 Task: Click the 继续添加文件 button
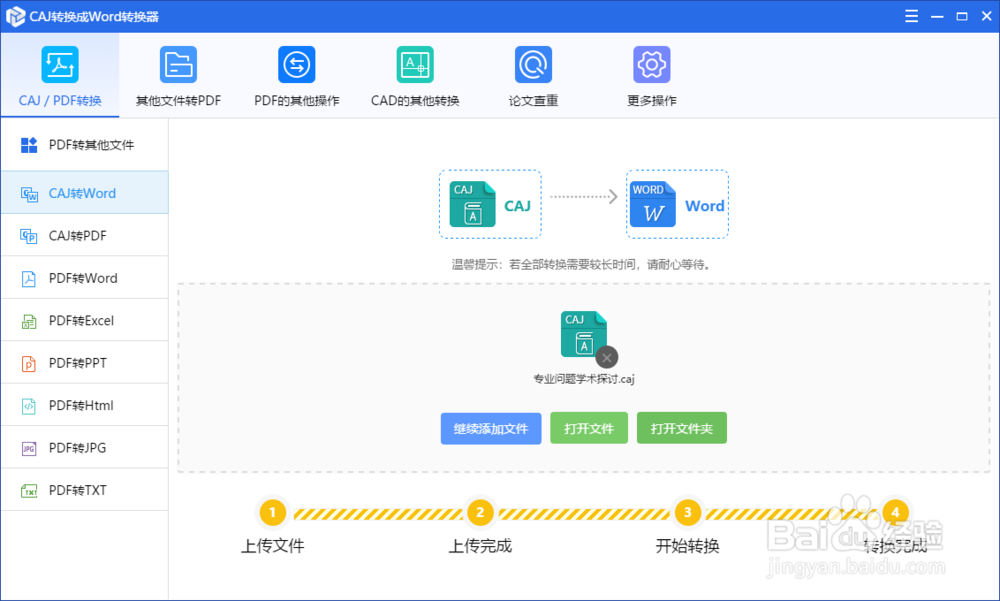tap(491, 428)
